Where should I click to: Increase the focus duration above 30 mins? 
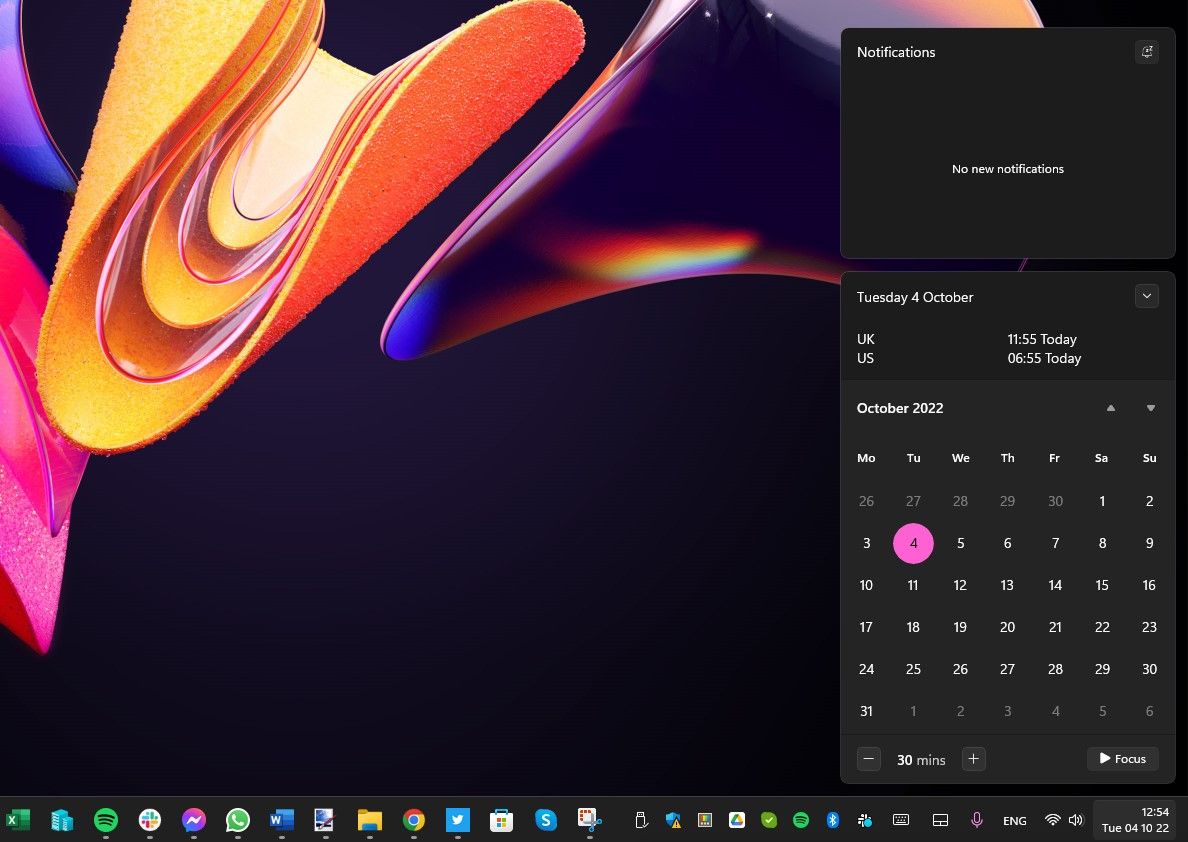(973, 758)
